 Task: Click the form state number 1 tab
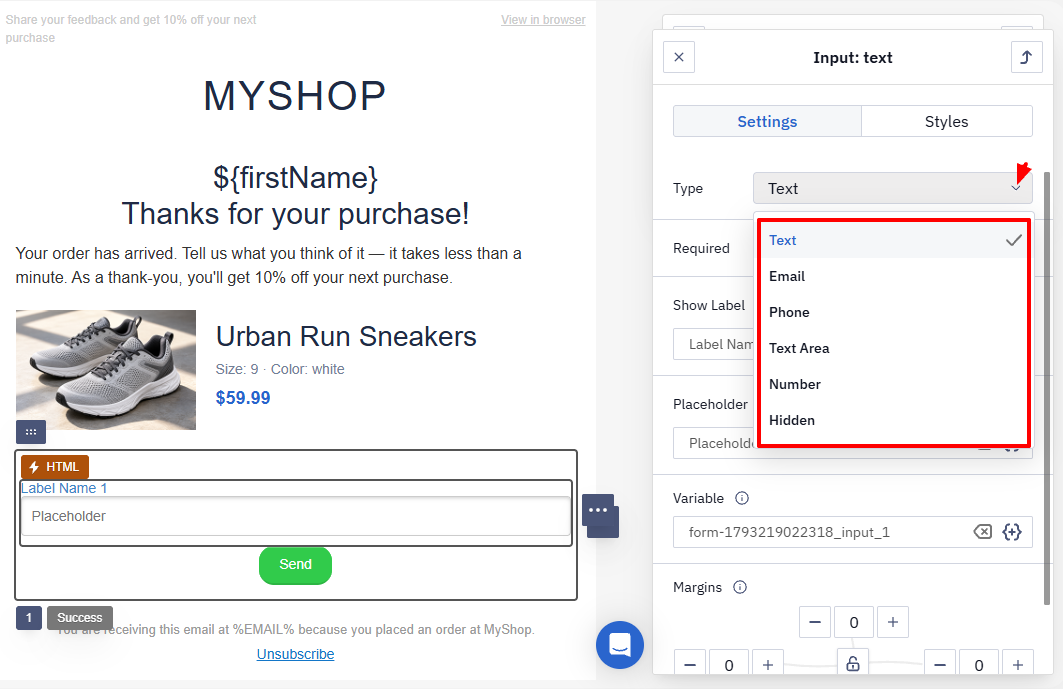[x=29, y=618]
